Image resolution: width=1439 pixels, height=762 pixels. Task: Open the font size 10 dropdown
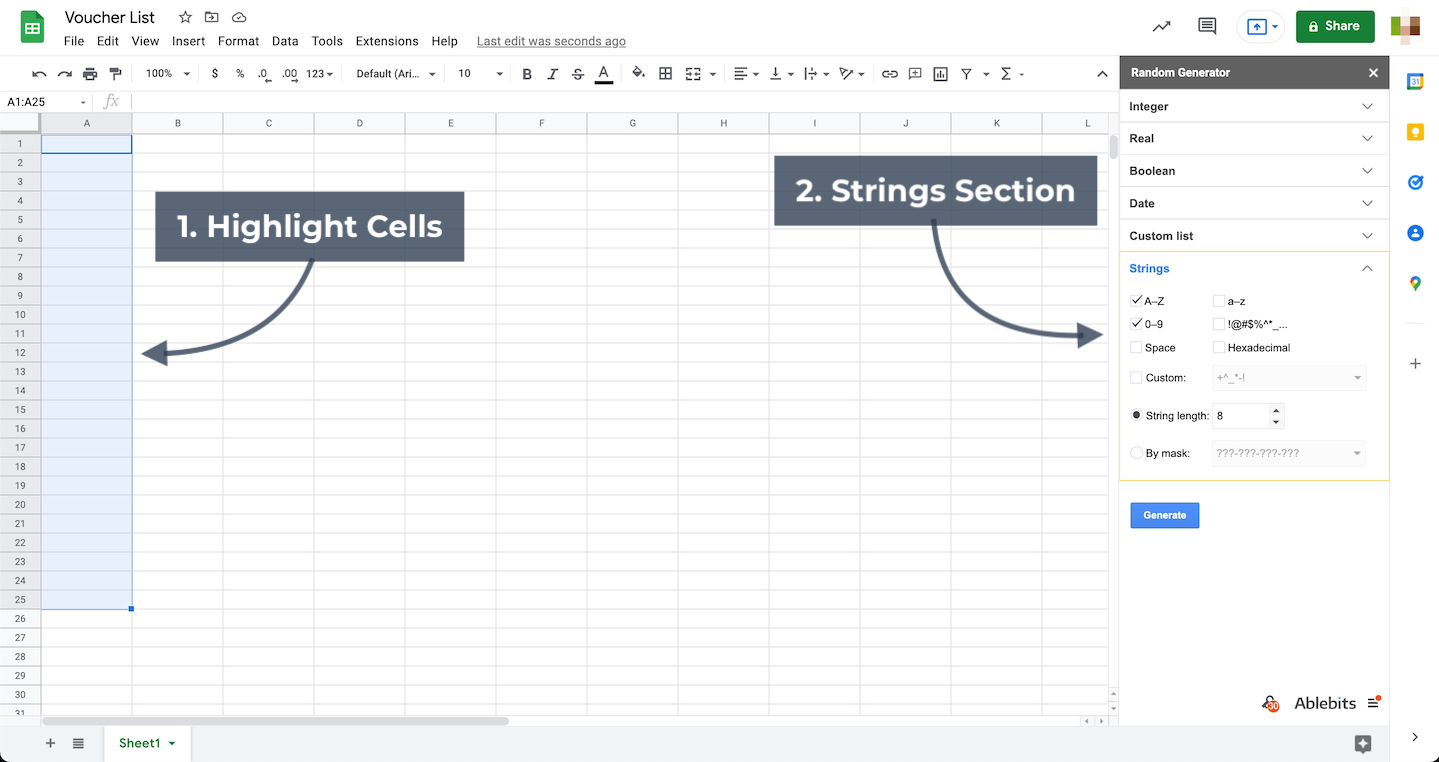coord(480,74)
